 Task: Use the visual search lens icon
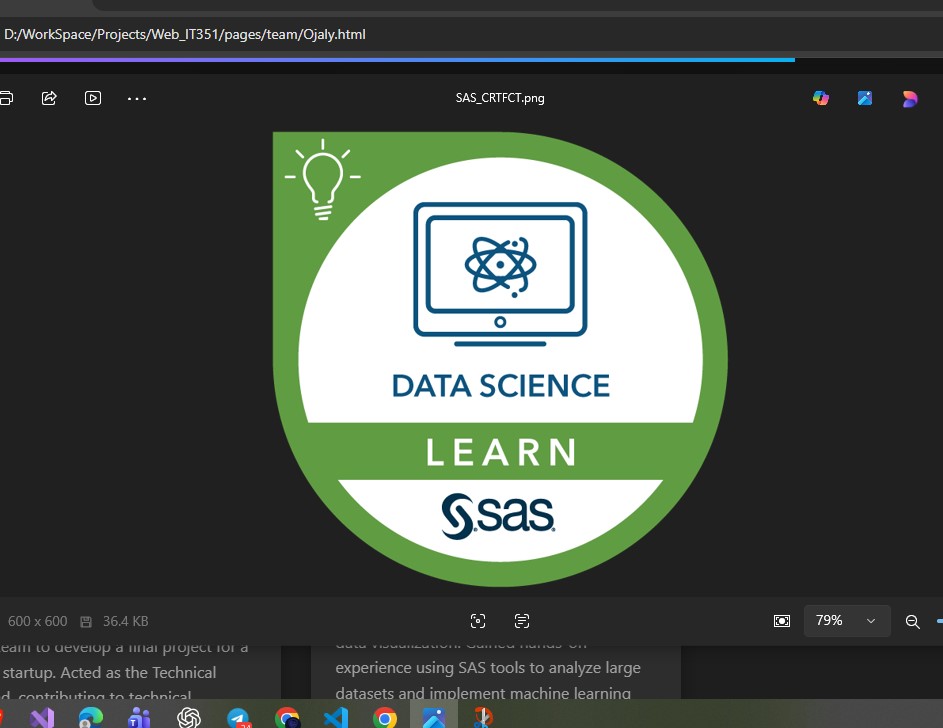[478, 621]
